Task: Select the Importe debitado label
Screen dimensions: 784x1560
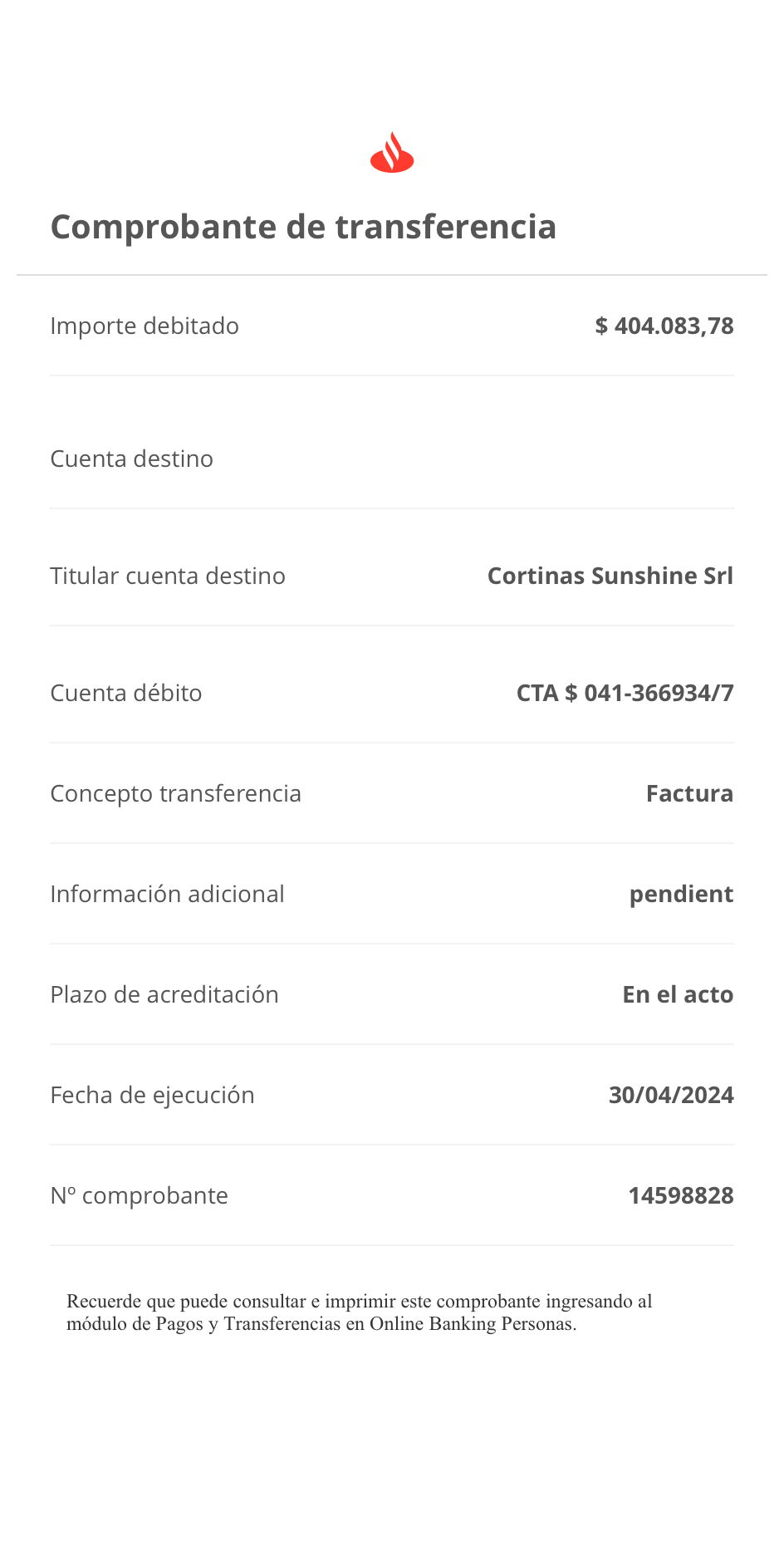Action: point(145,326)
